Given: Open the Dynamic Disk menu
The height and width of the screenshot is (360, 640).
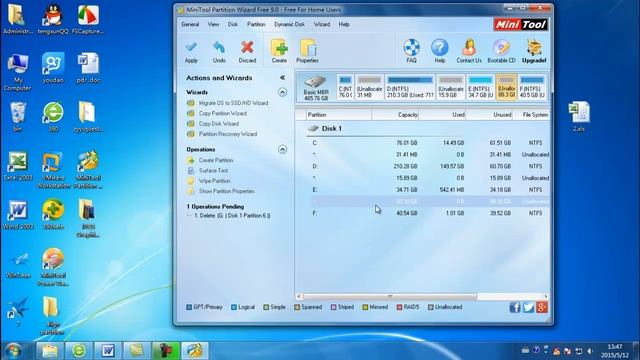Looking at the screenshot, I should click(289, 24).
